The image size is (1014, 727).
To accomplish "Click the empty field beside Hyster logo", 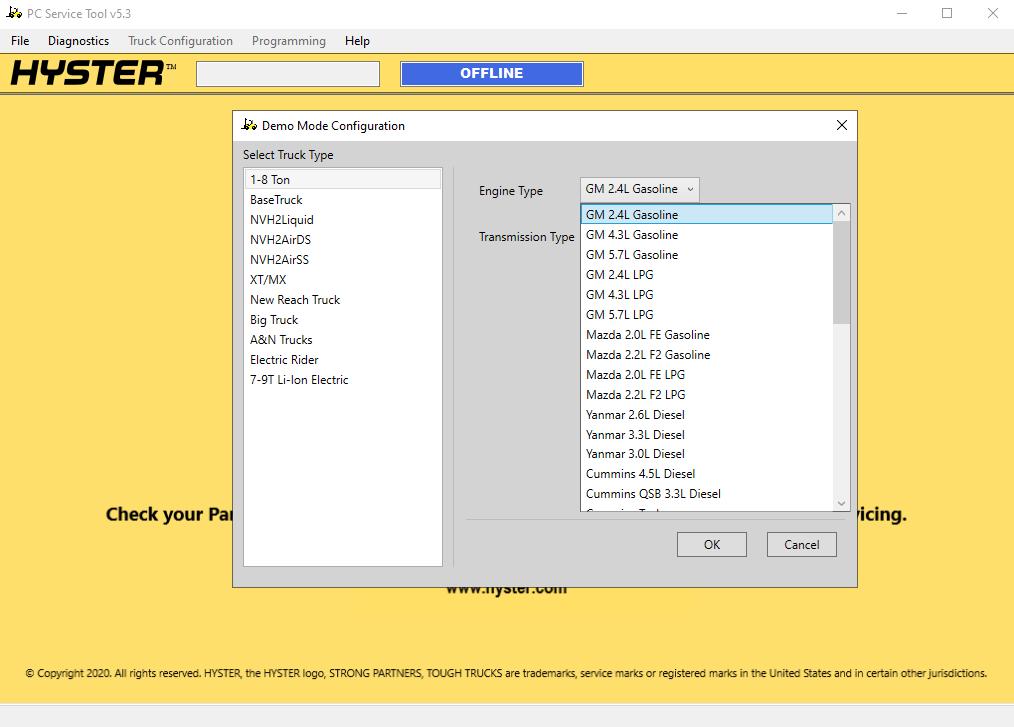I will tap(288, 74).
